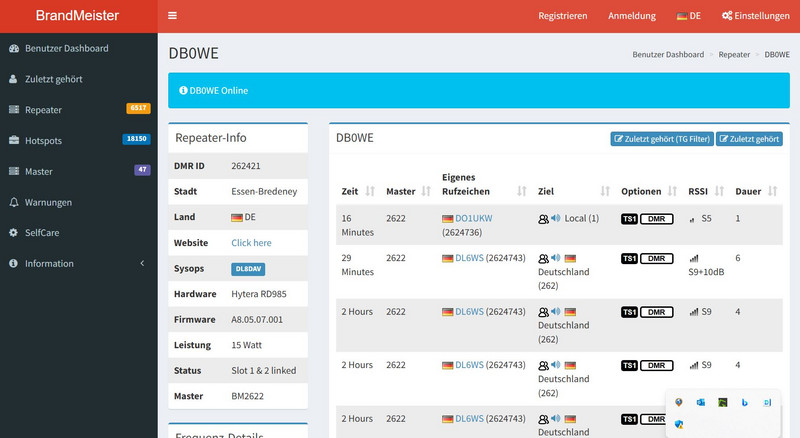Click the blue Zuletzt gehört button
Image resolution: width=800 pixels, height=438 pixels.
749,139
